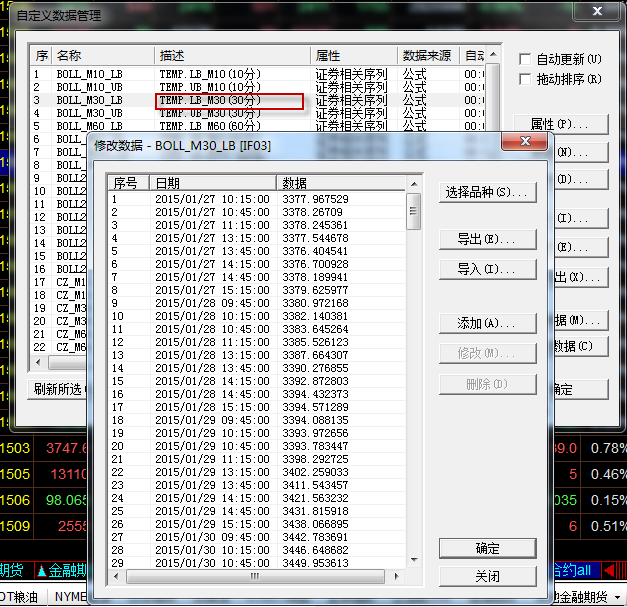Sort by the 日期 column header
Image resolution: width=627 pixels, height=607 pixels.
[211, 183]
